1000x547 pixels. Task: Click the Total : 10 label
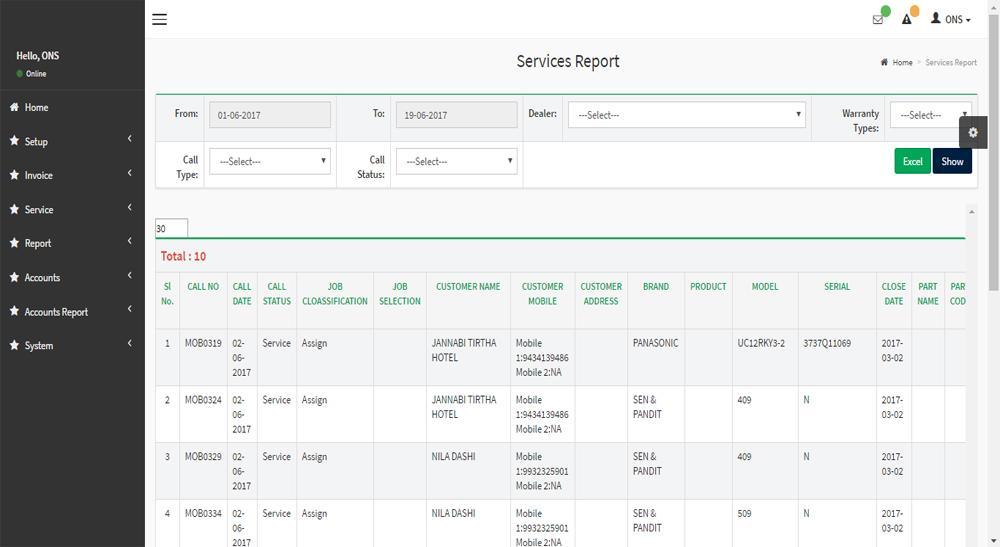[183, 256]
